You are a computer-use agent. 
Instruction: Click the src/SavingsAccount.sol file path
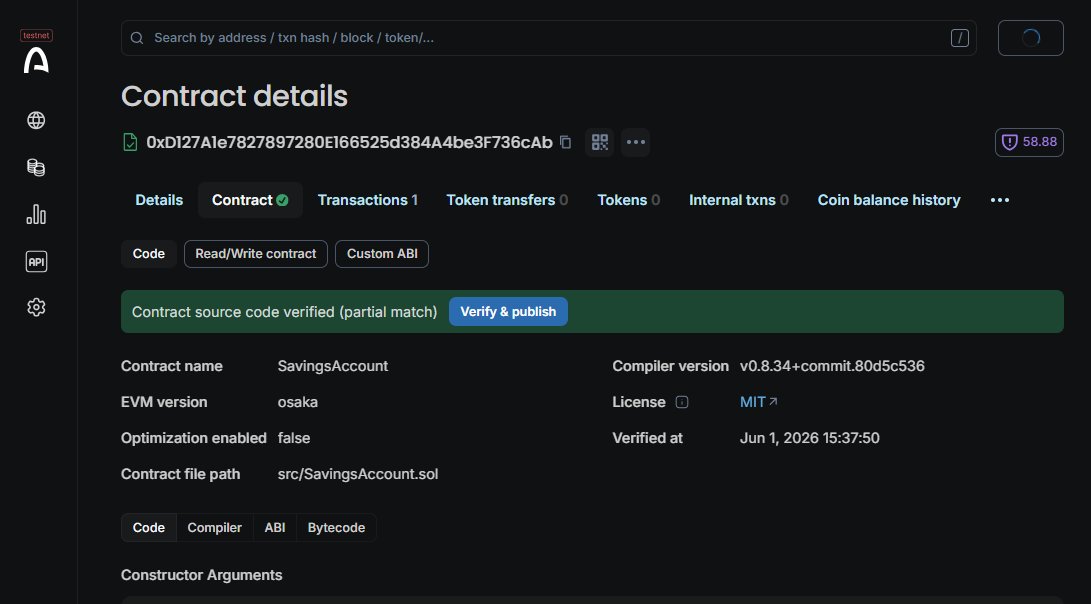click(x=358, y=474)
